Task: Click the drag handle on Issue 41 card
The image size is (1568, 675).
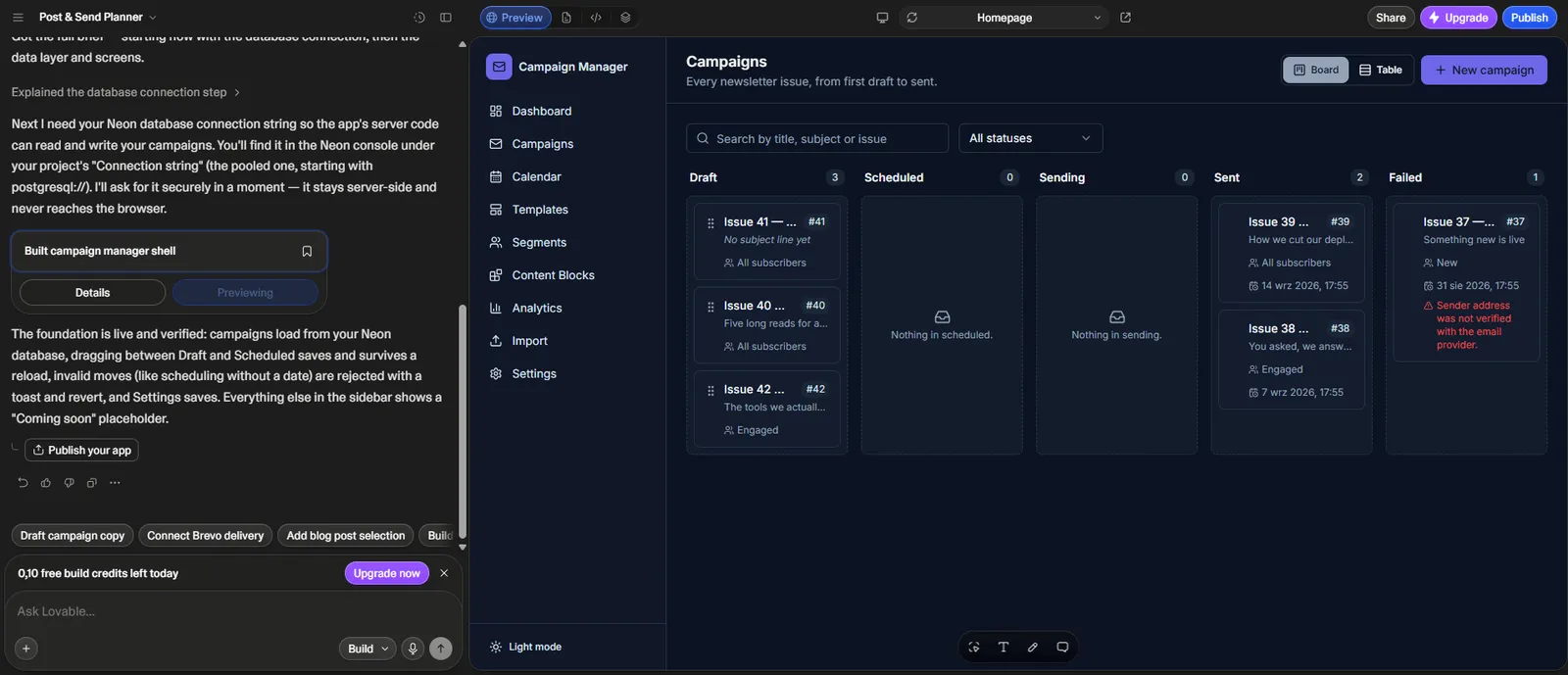Action: (x=710, y=223)
